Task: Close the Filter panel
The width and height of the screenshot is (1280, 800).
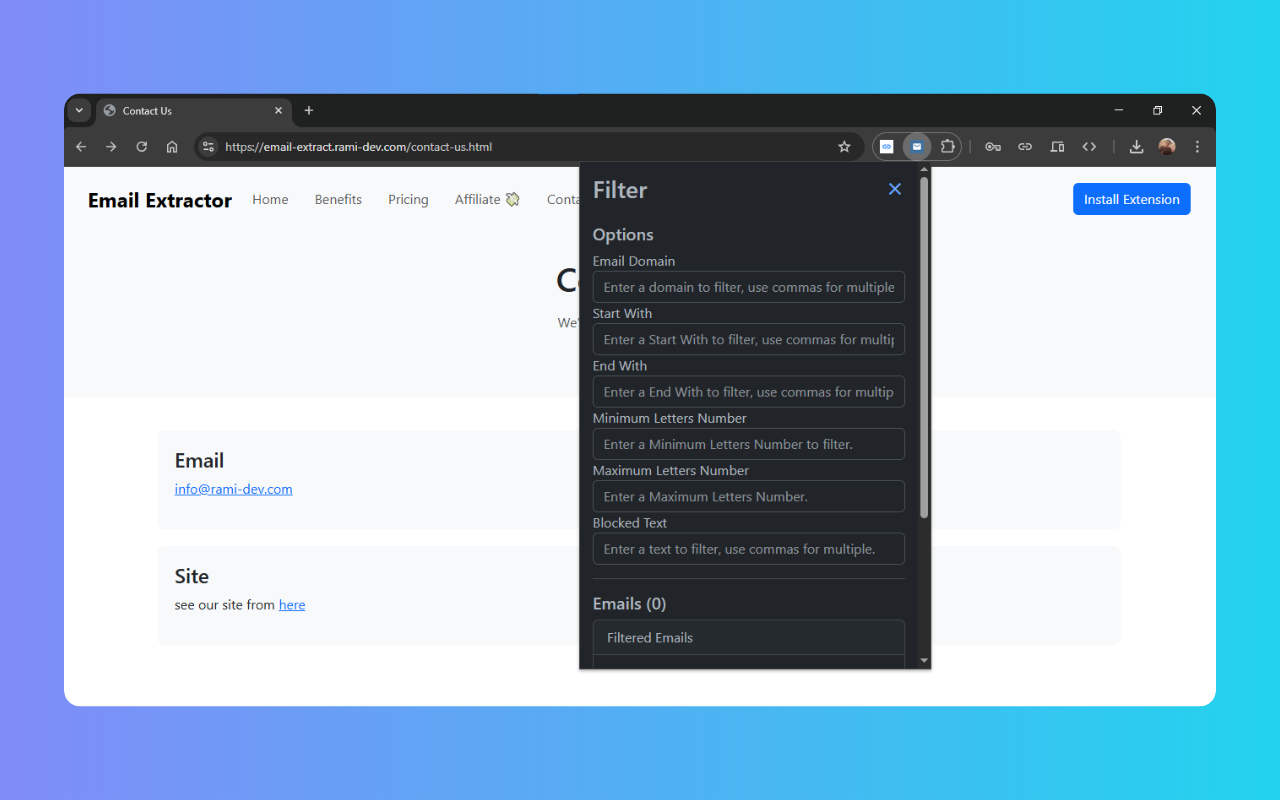Action: [895, 189]
